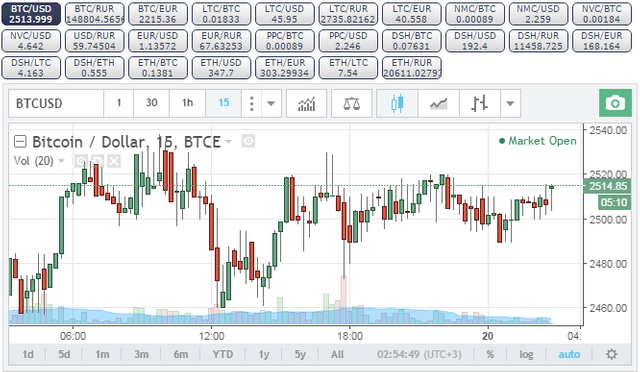Image resolution: width=640 pixels, height=372 pixels.
Task: Select the NVC/BTC pair button
Action: (602, 14)
